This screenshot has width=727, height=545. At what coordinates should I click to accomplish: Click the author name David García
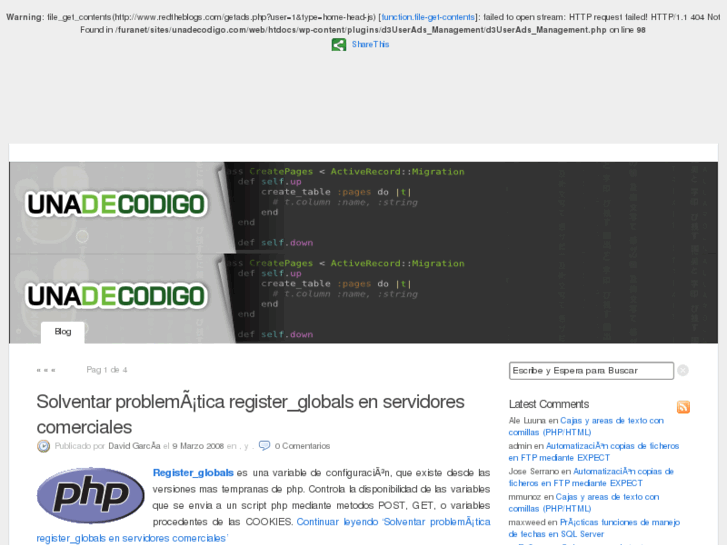[x=134, y=446]
